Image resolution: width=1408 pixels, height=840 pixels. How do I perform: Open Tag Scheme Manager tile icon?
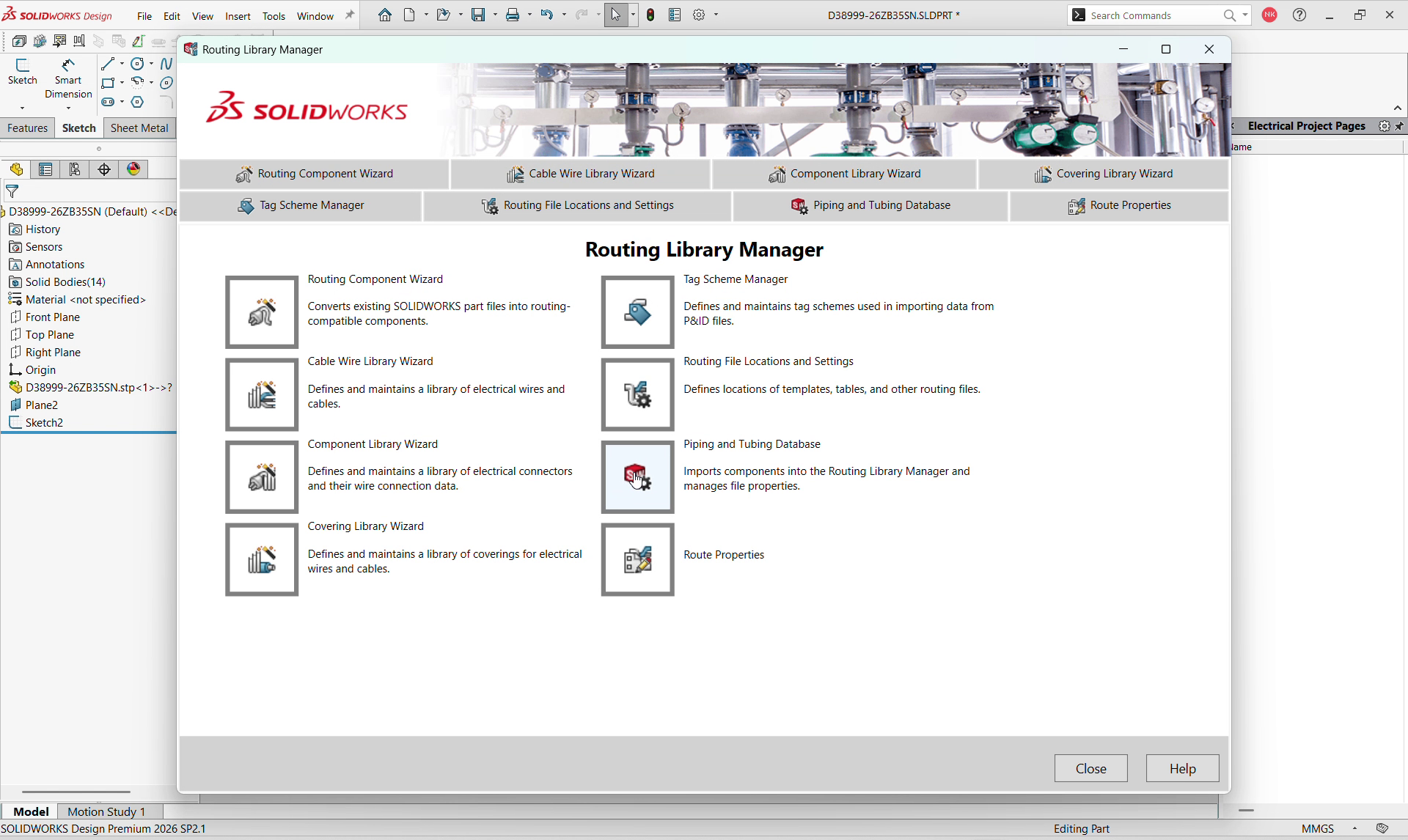tap(638, 312)
